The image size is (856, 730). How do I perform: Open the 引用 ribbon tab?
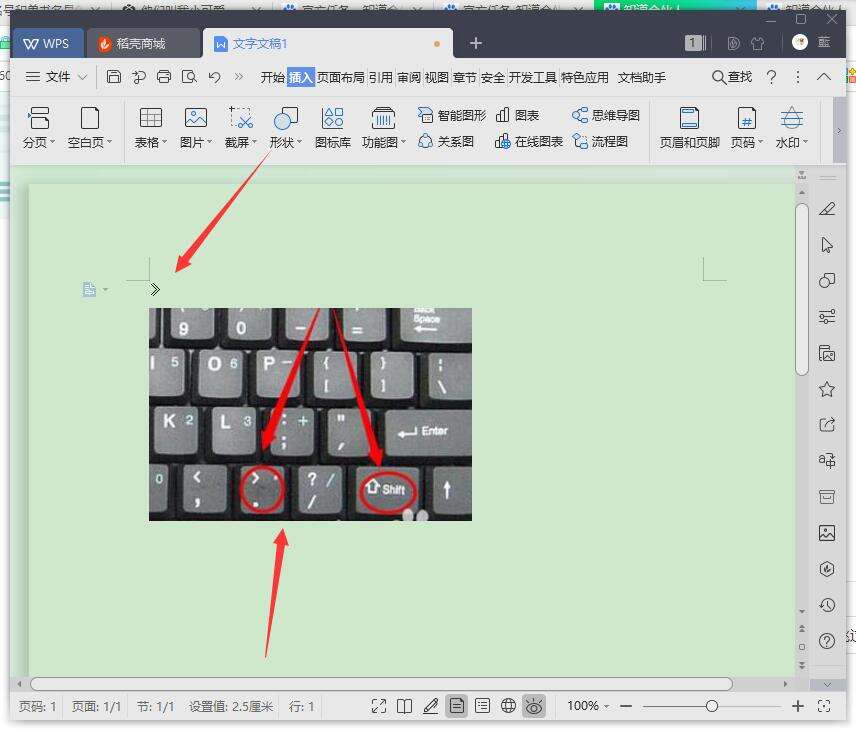click(381, 78)
